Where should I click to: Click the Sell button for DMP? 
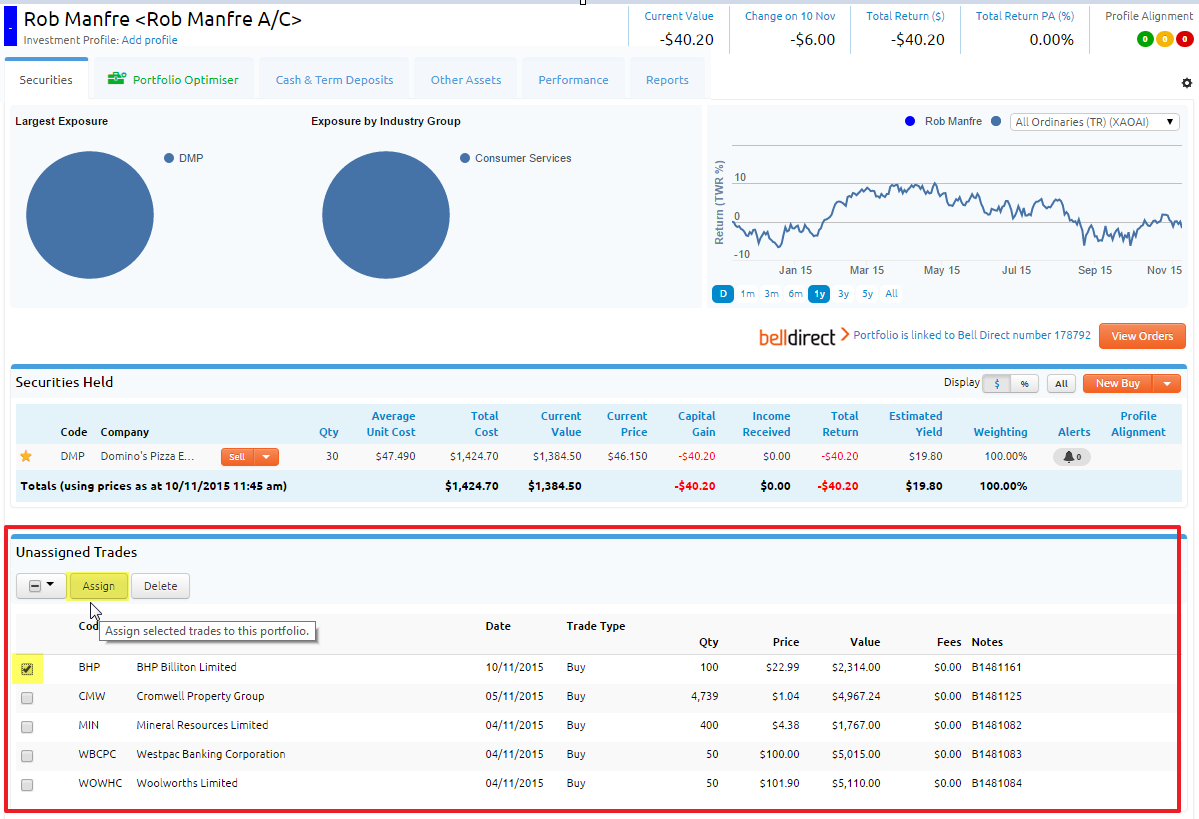coord(237,457)
